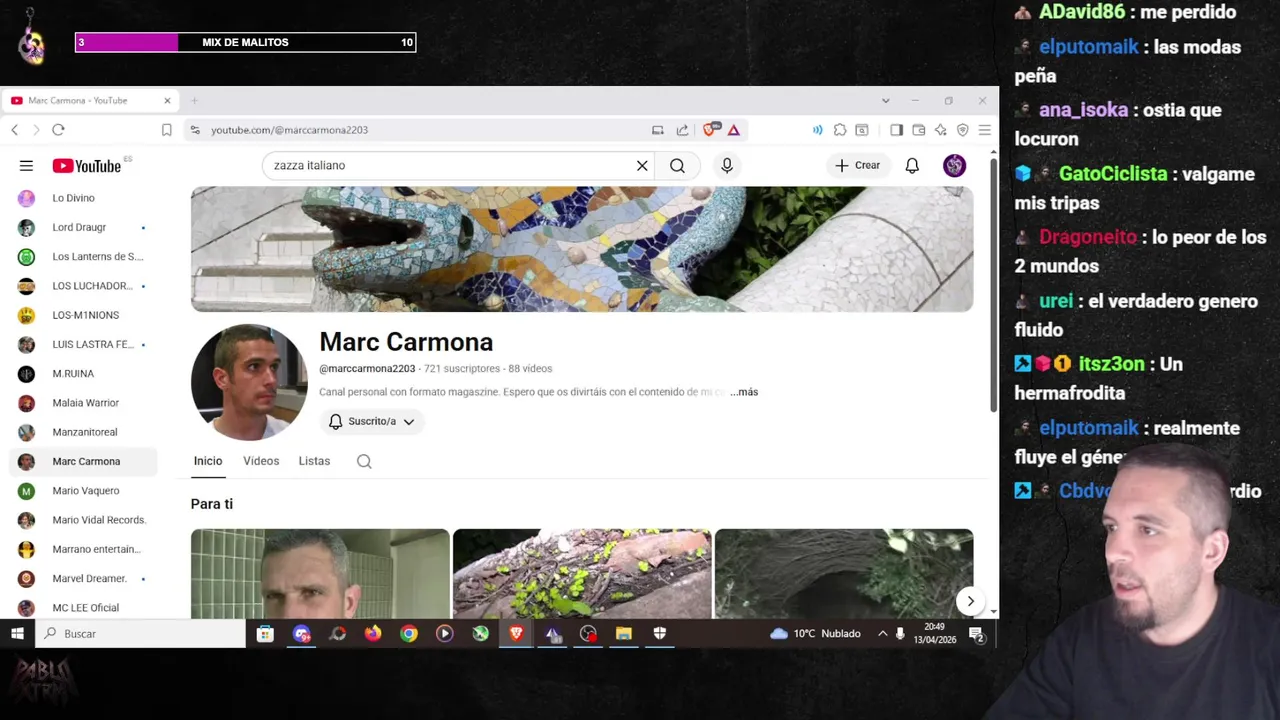Open Brave Leo AI sparkle icon
The image size is (1280, 720).
940,130
